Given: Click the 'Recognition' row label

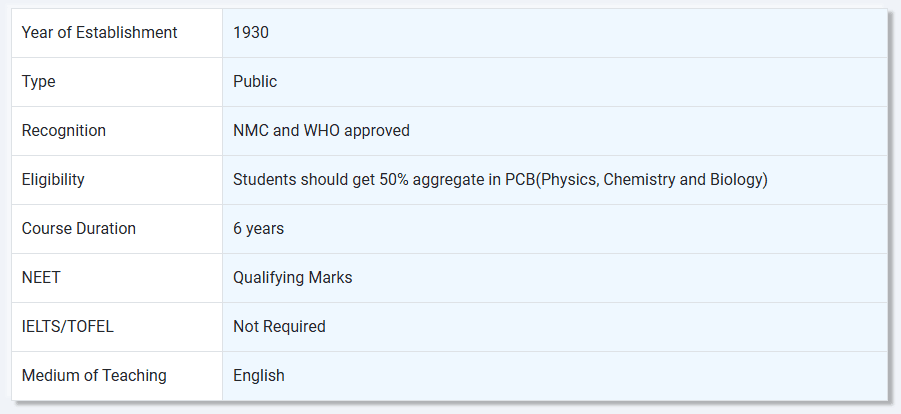Looking at the screenshot, I should [63, 131].
